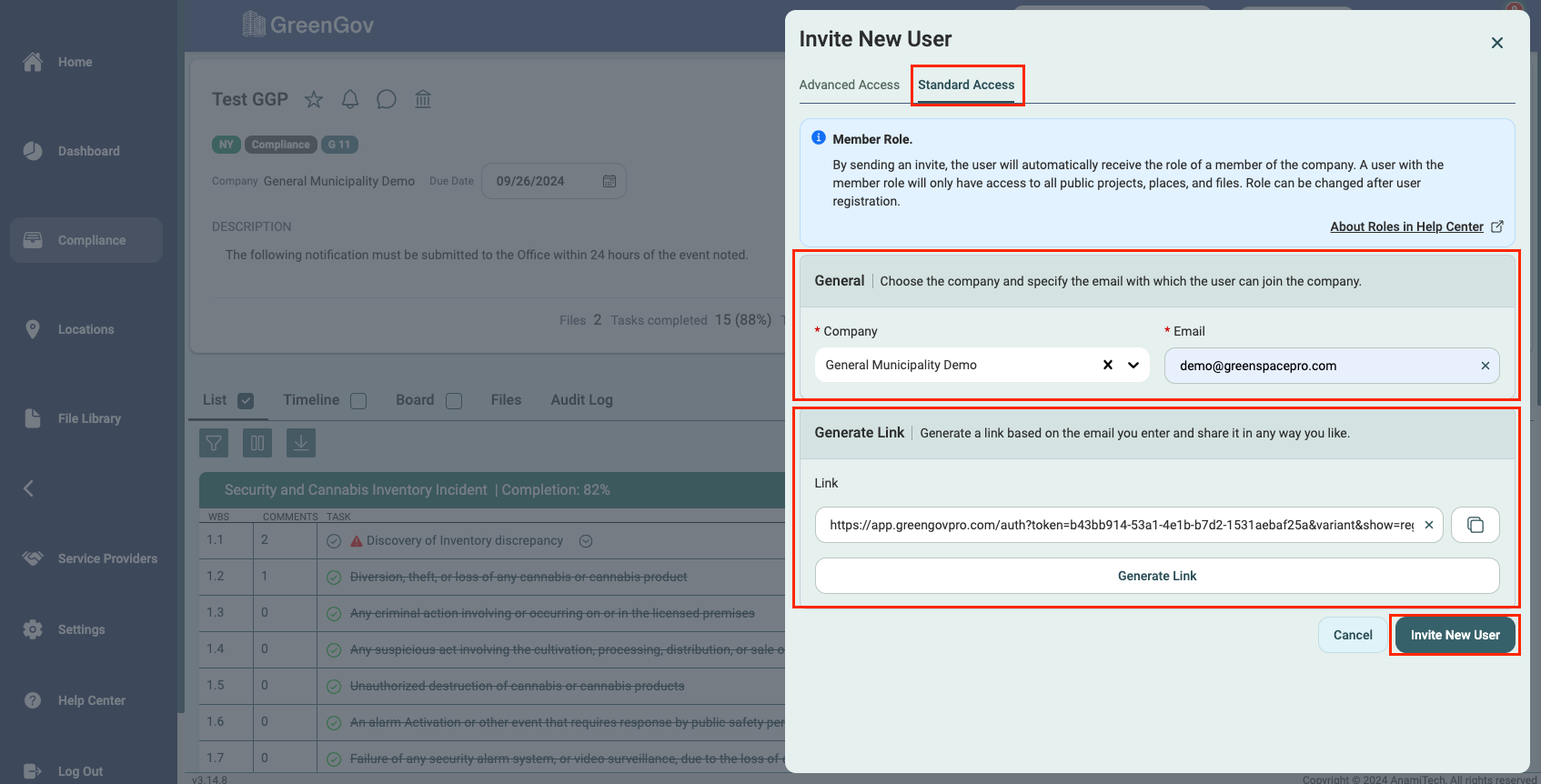This screenshot has width=1541, height=784.
Task: Click the Due Date field 09/26/2024
Action: click(x=553, y=181)
